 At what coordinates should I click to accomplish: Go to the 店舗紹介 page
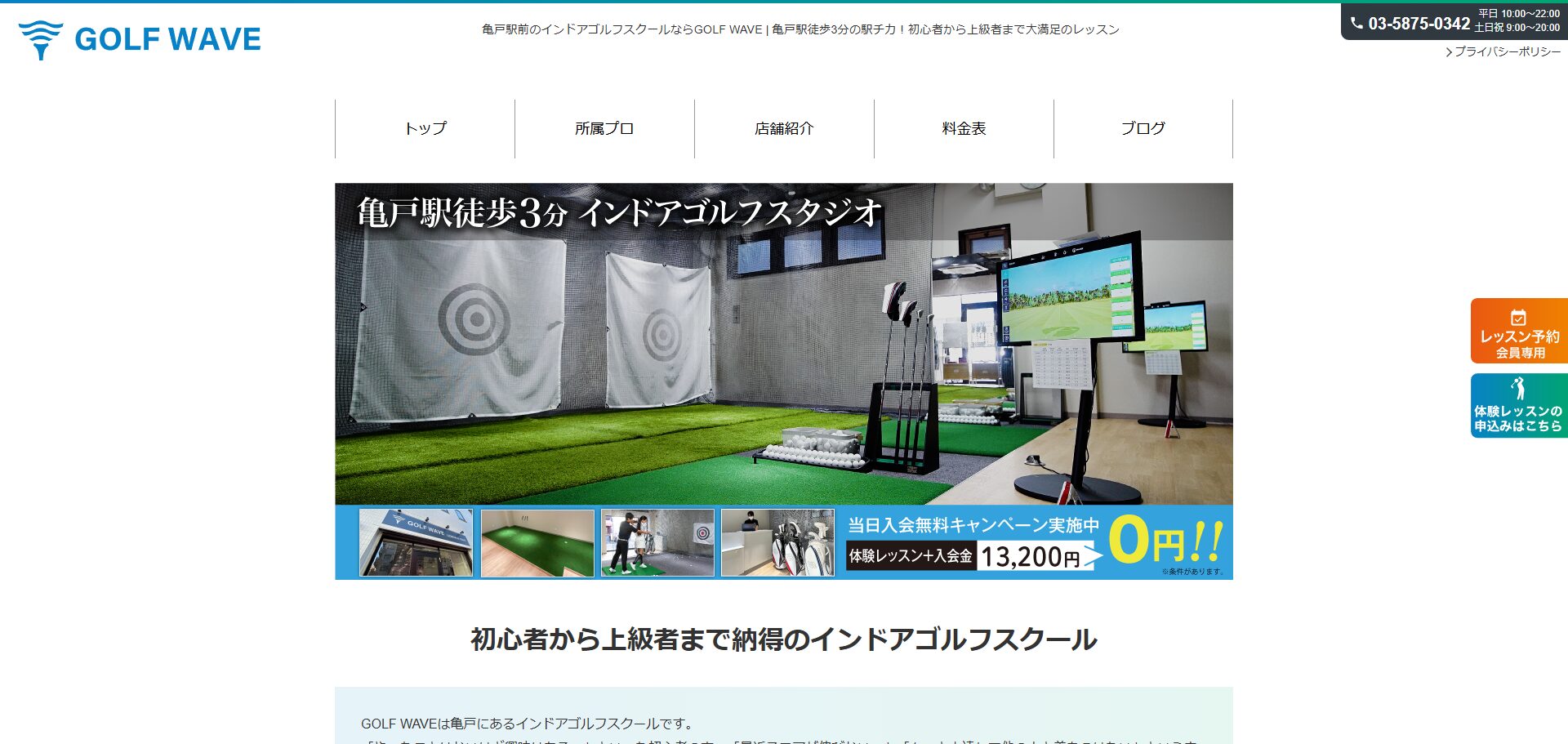(x=784, y=129)
